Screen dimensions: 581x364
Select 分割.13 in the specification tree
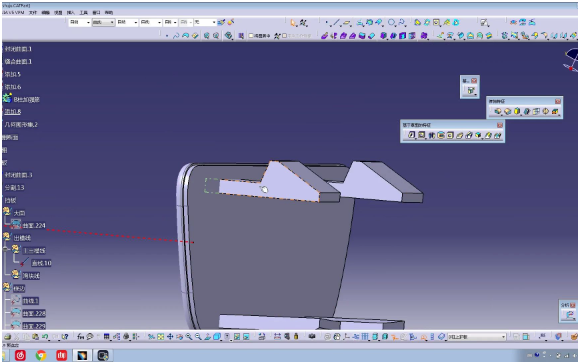click(14, 188)
